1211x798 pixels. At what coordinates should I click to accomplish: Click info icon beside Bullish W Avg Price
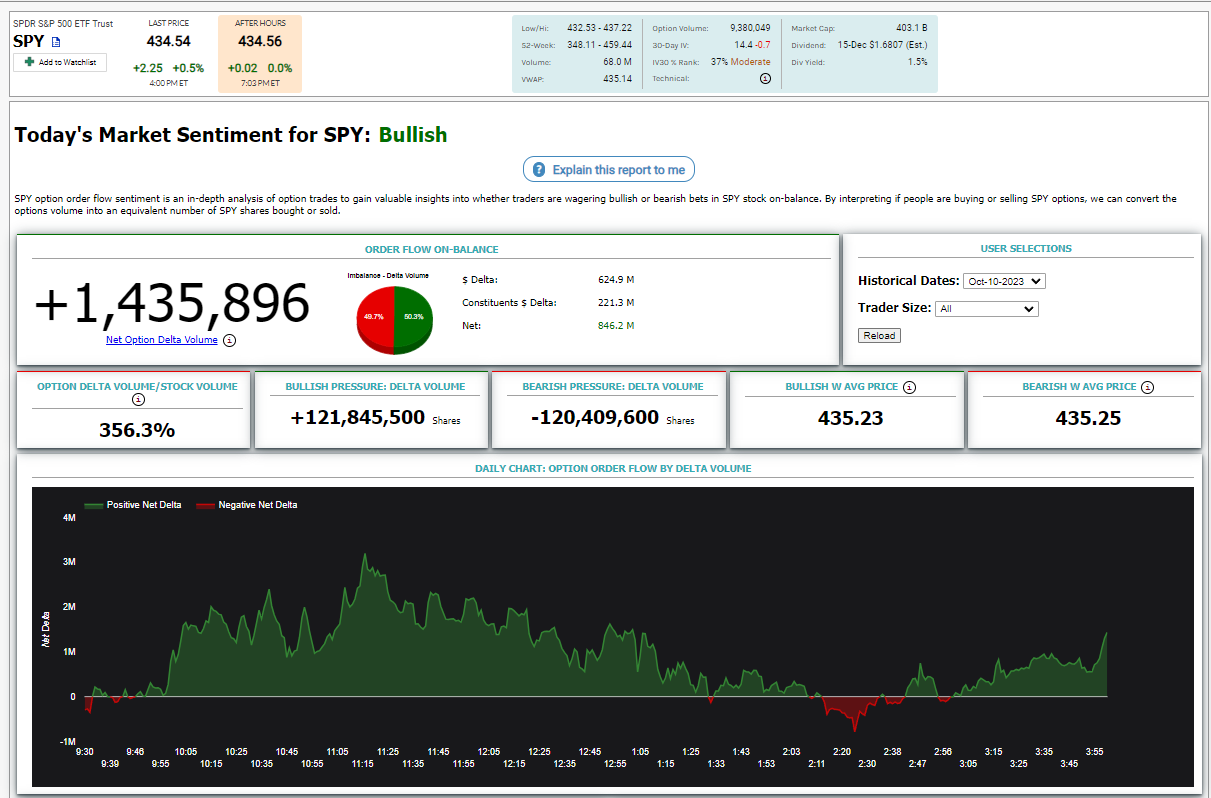(908, 387)
